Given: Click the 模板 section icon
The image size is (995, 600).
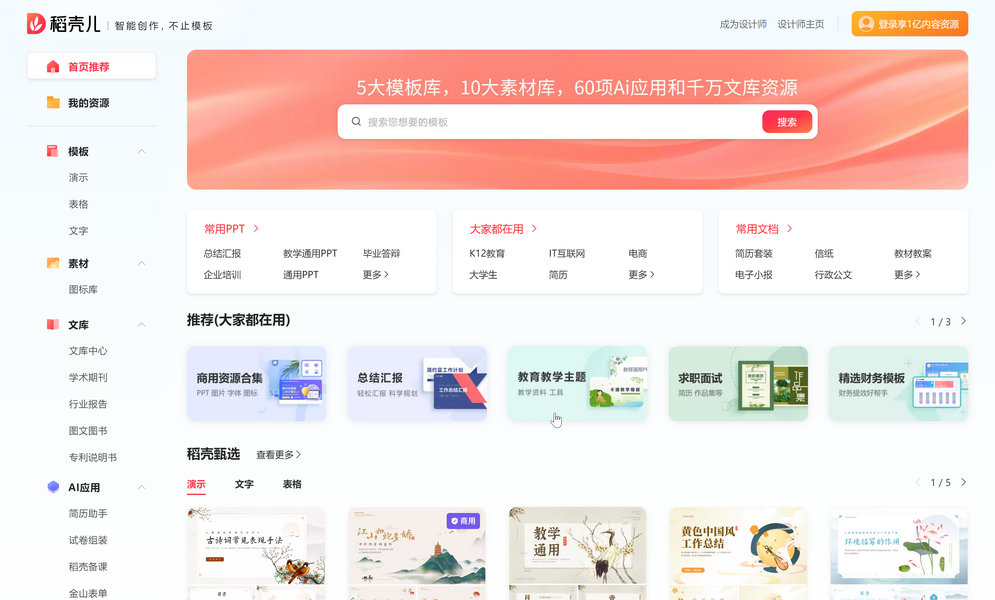Looking at the screenshot, I should tap(53, 152).
